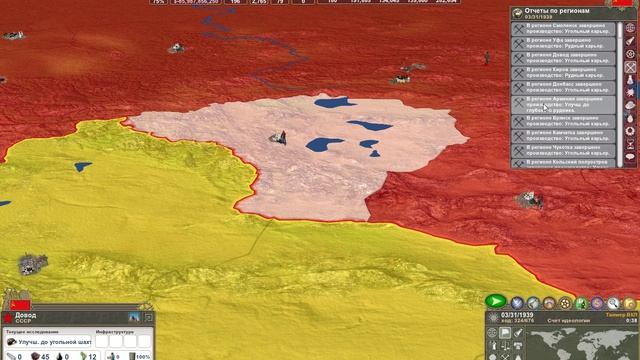Click the Армения mine upgrade report
Image resolution: width=640 pixels, height=360 pixels.
563,105
